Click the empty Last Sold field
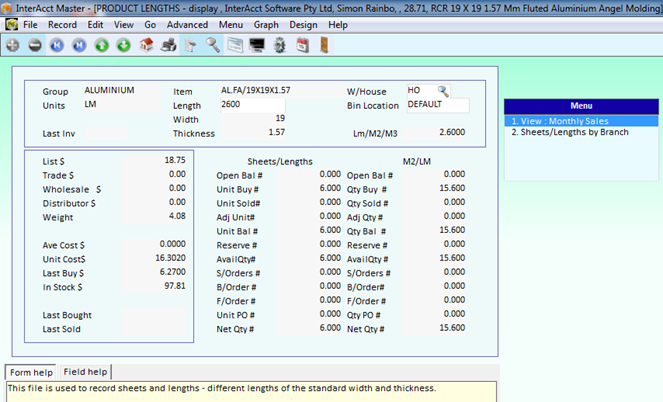 click(x=154, y=329)
